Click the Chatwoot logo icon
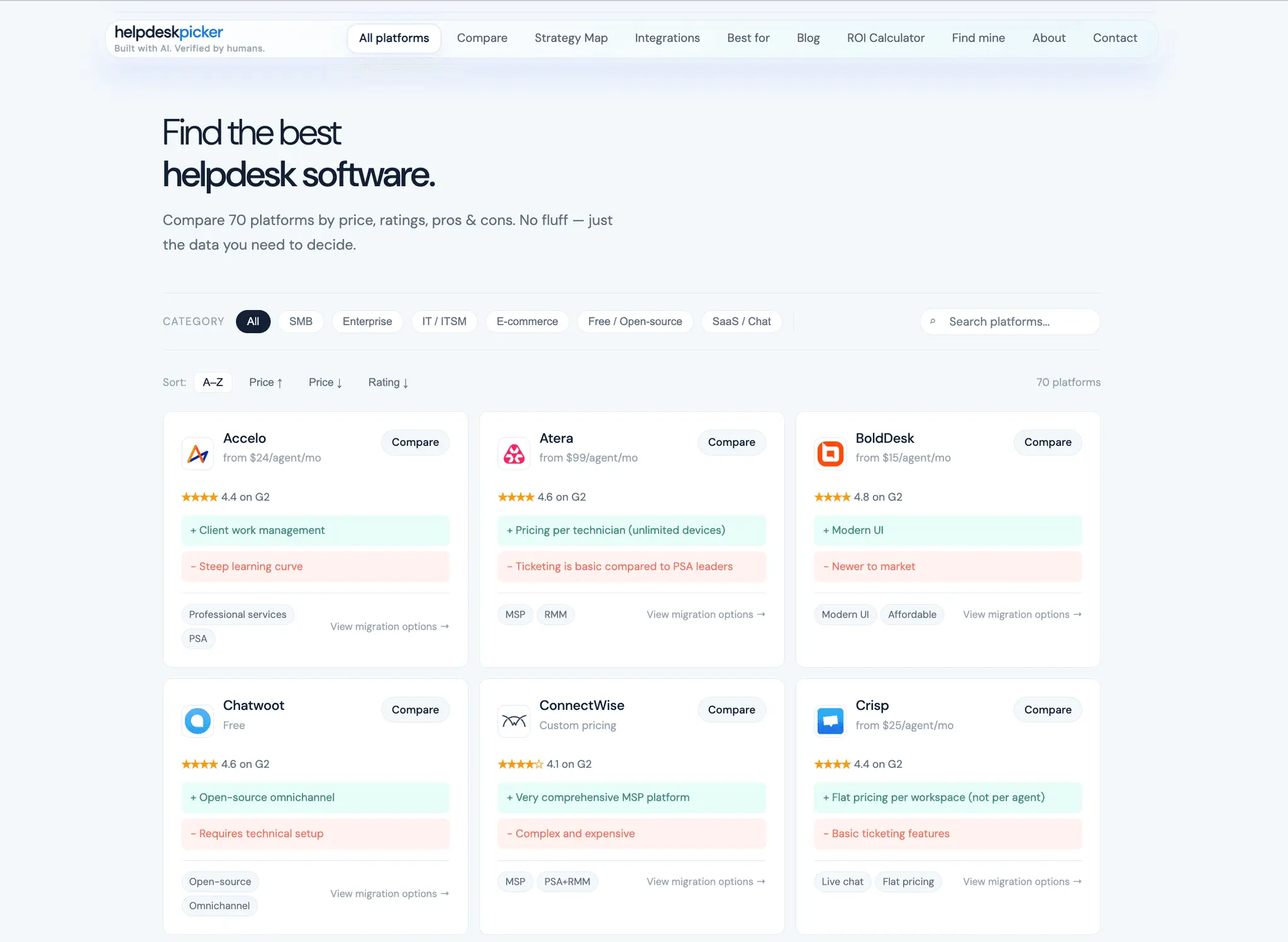The image size is (1288, 942). (x=198, y=721)
